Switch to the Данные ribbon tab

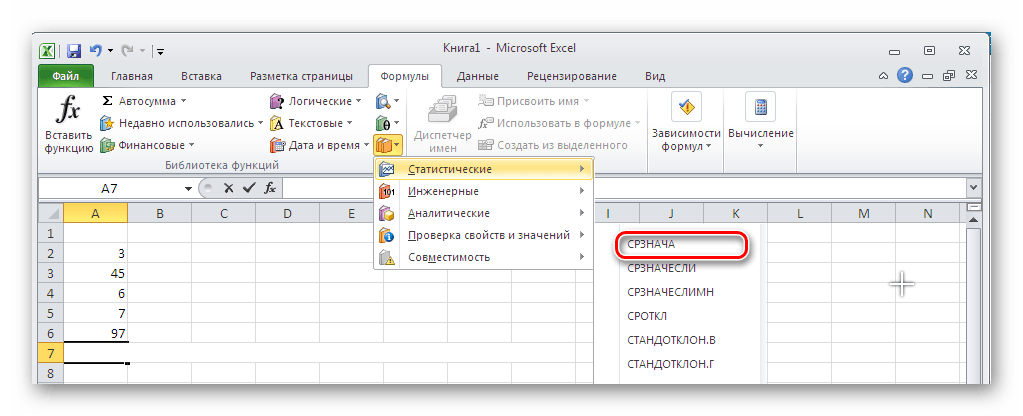coord(477,76)
